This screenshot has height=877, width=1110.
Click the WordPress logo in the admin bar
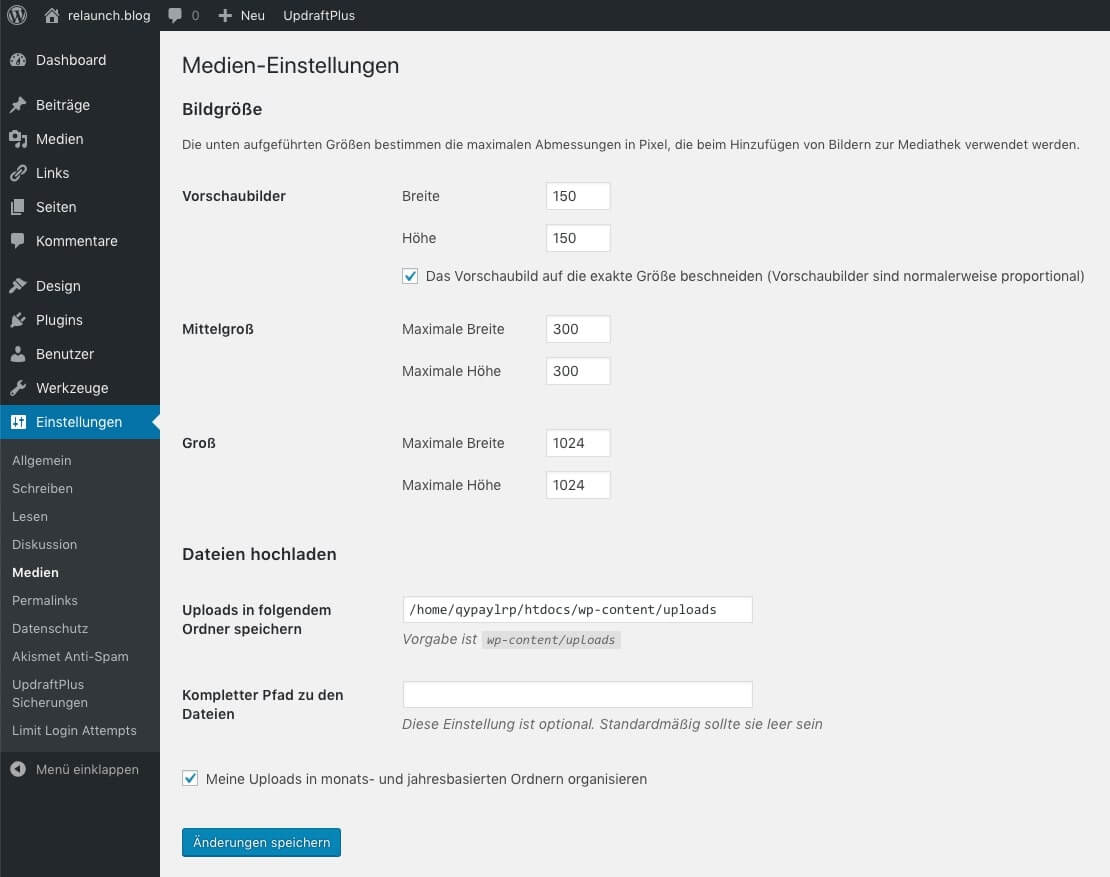coord(16,15)
